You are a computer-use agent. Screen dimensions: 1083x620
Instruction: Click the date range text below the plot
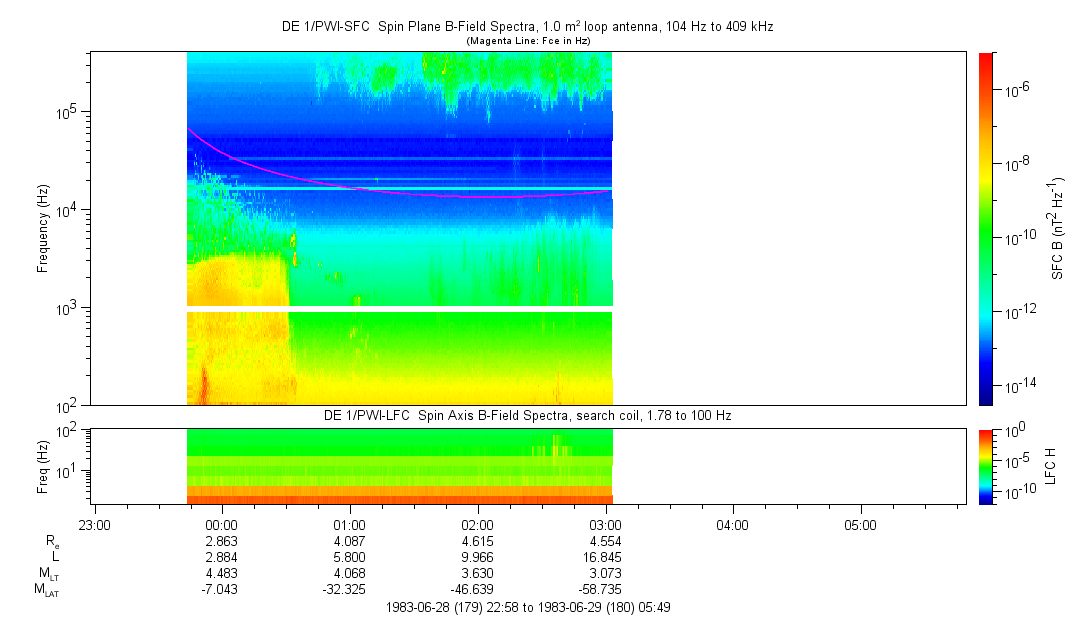[x=527, y=607]
